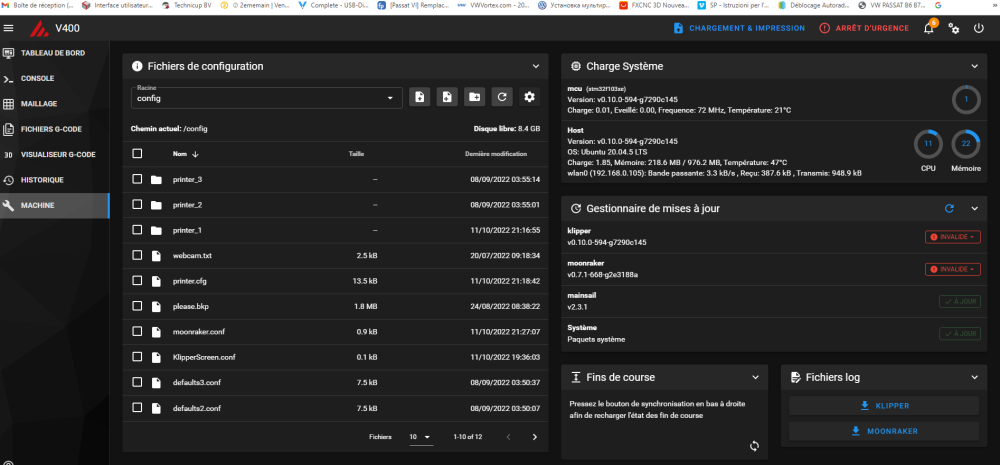Refresh the update manager

949,208
